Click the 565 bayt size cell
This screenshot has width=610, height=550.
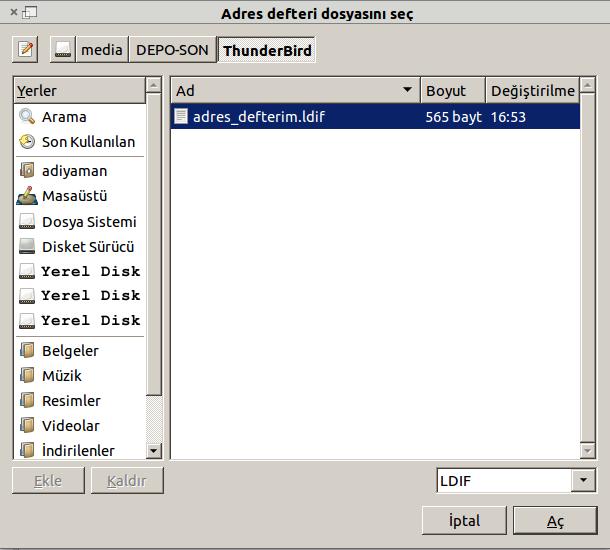(x=453, y=117)
